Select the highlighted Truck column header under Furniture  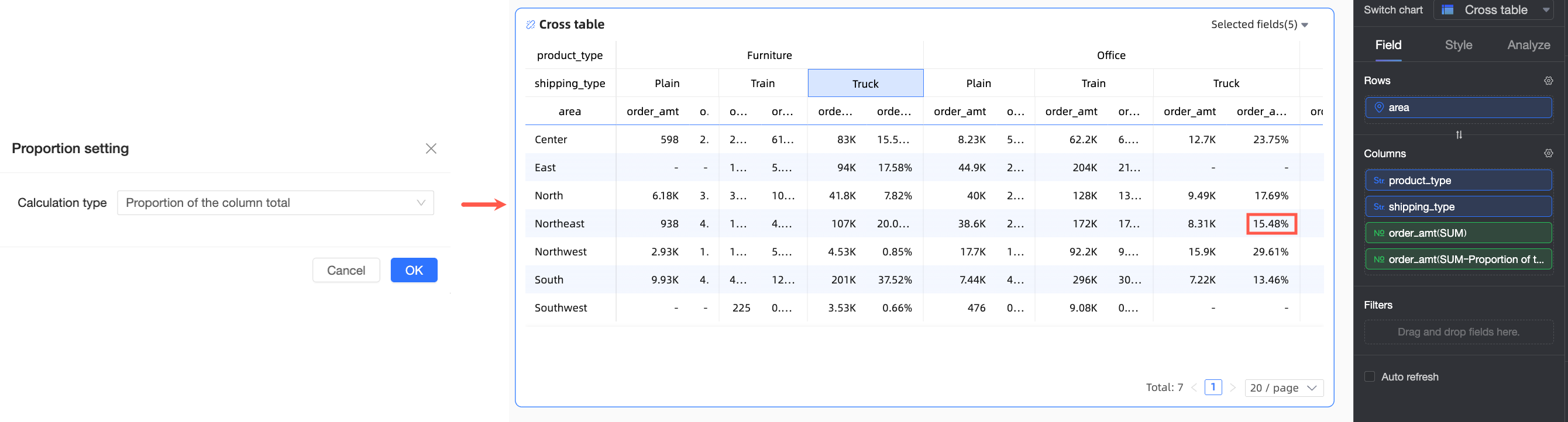[865, 84]
